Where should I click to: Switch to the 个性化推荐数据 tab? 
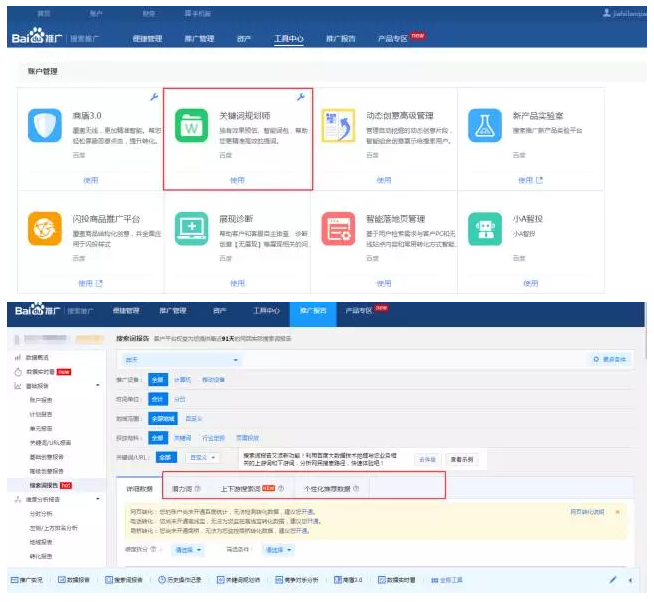(327, 489)
